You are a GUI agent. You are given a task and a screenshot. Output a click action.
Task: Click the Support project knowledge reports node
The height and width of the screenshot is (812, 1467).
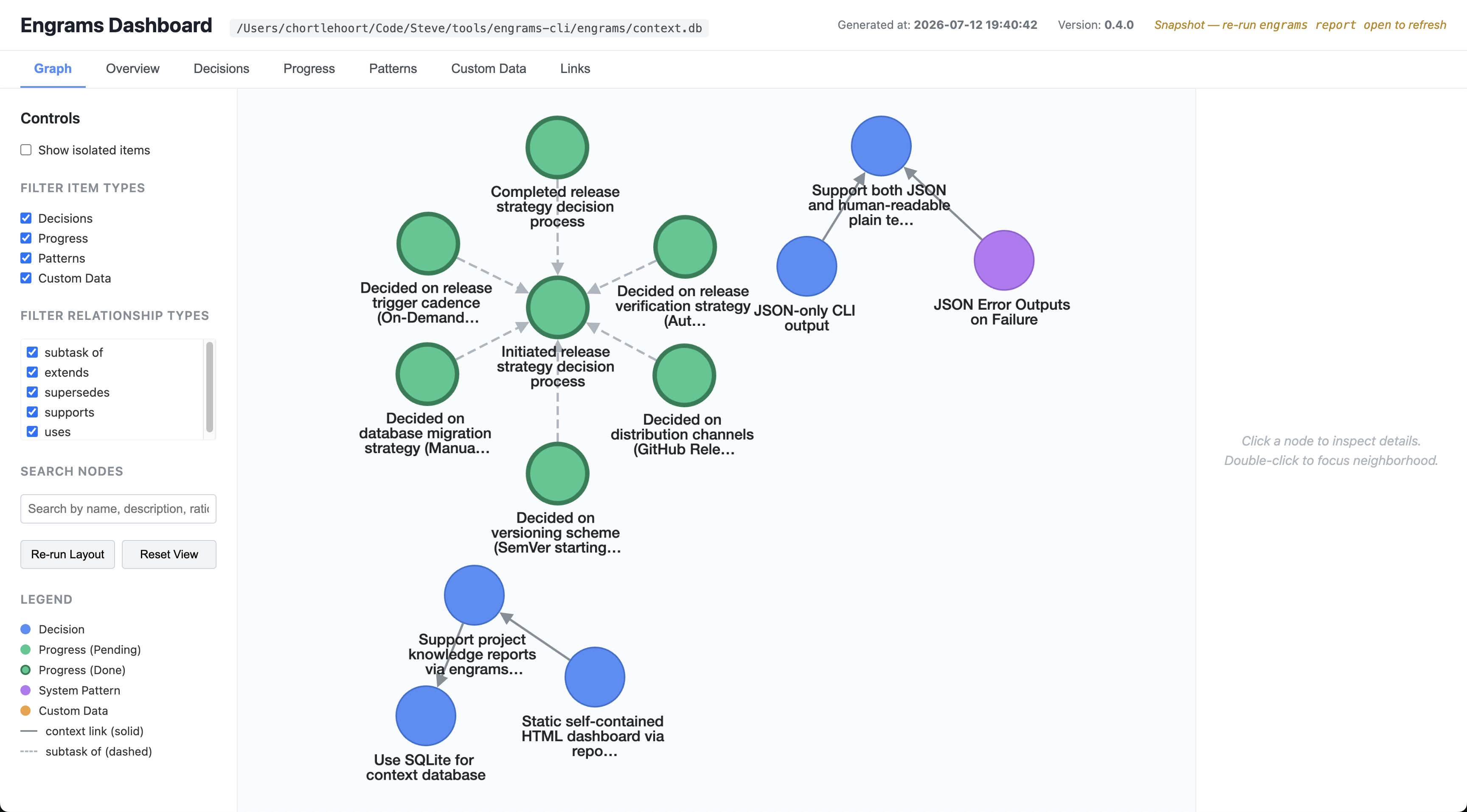[474, 595]
